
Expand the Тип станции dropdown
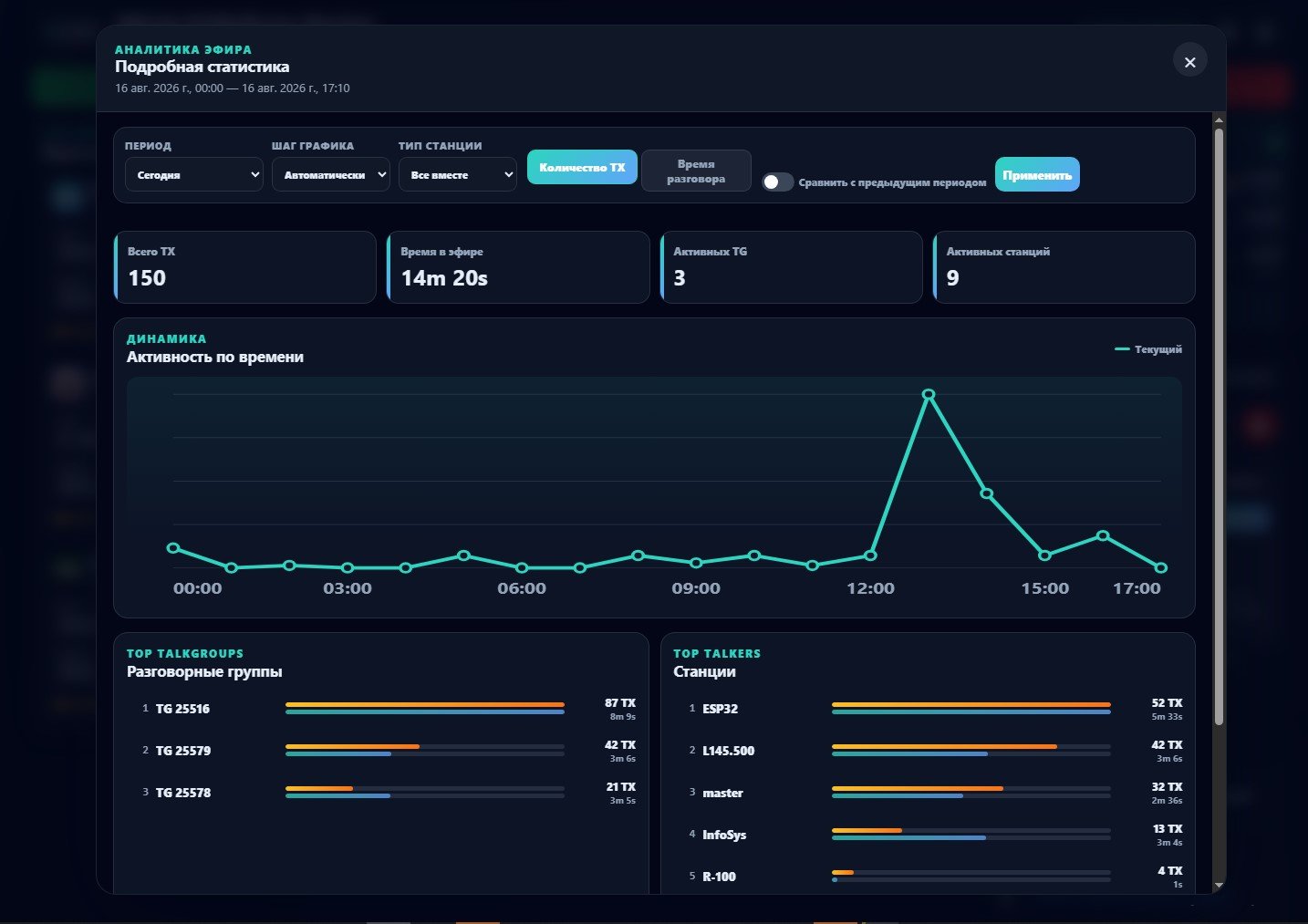tap(457, 174)
